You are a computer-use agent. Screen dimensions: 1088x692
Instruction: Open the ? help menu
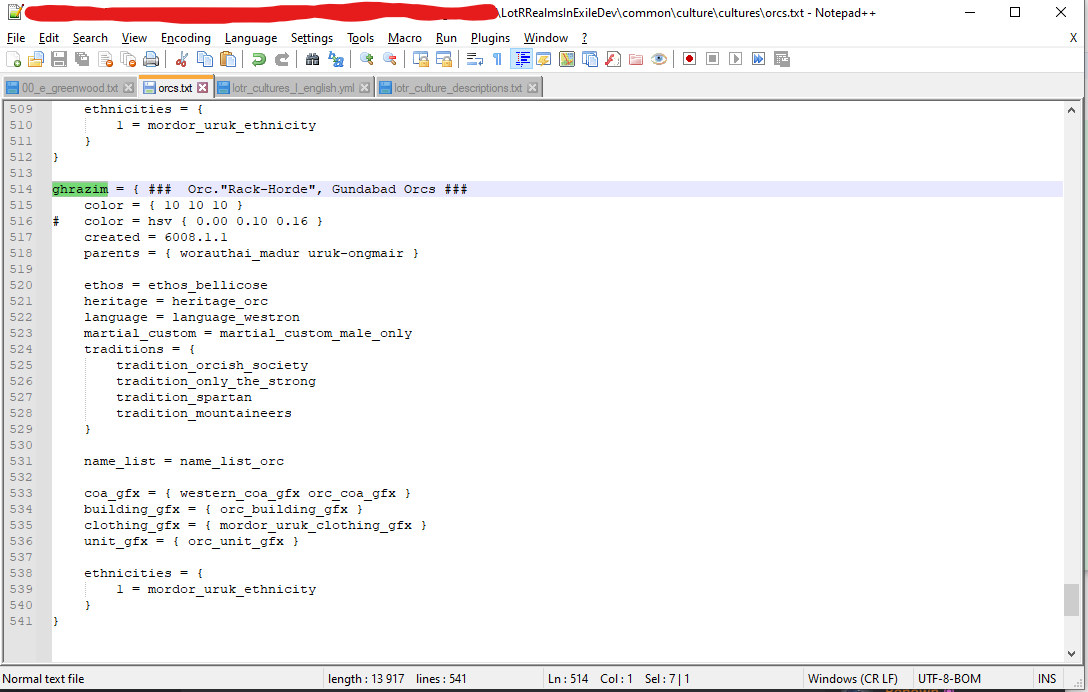coord(584,37)
